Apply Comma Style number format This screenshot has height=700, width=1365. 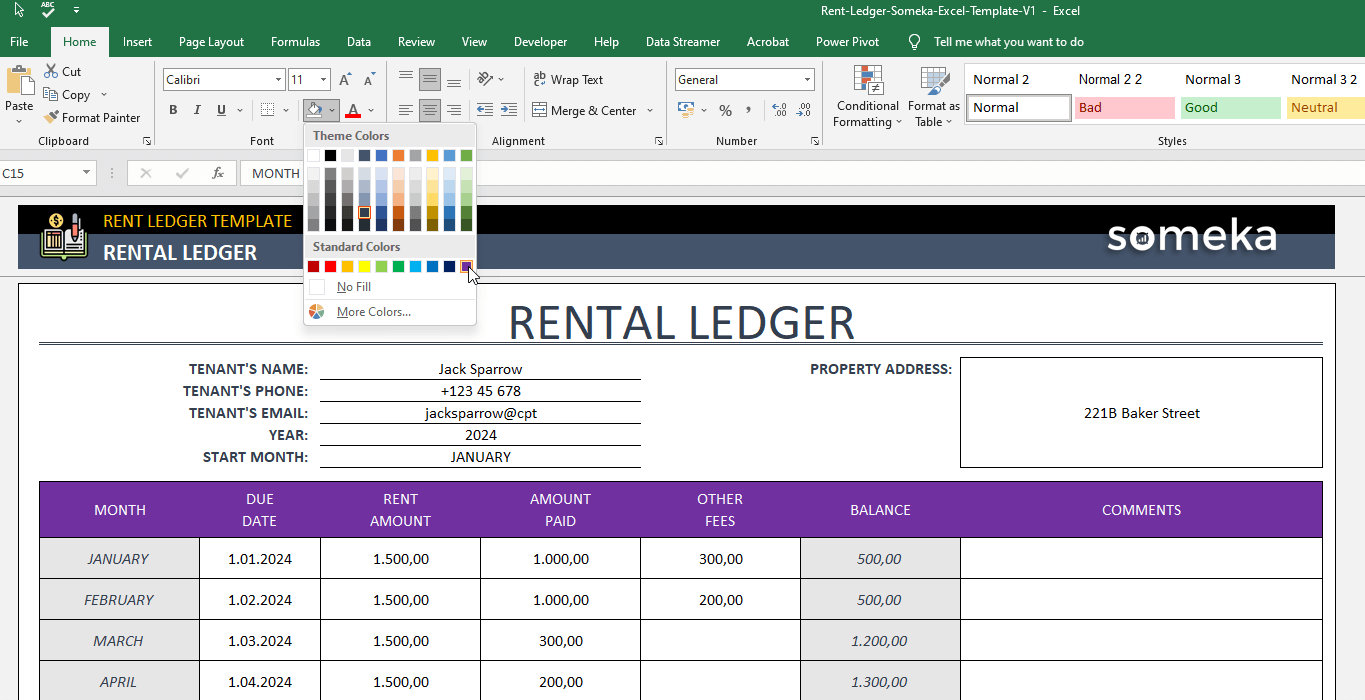(749, 110)
